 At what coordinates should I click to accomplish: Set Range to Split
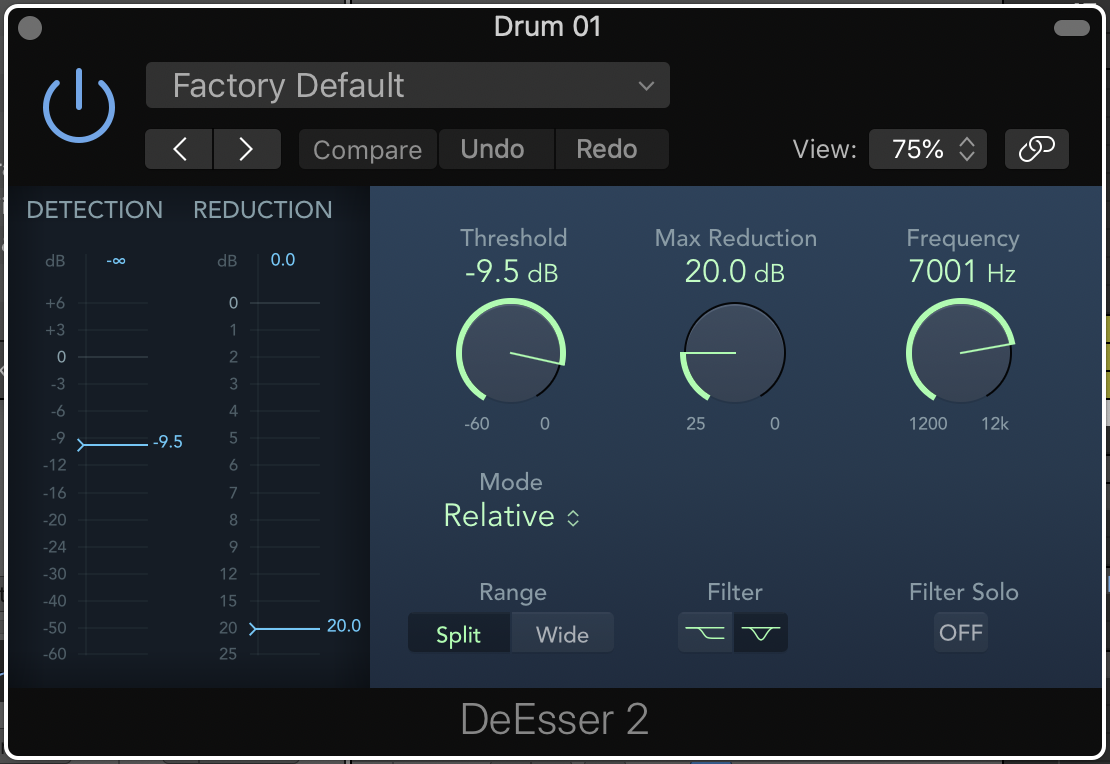(459, 634)
